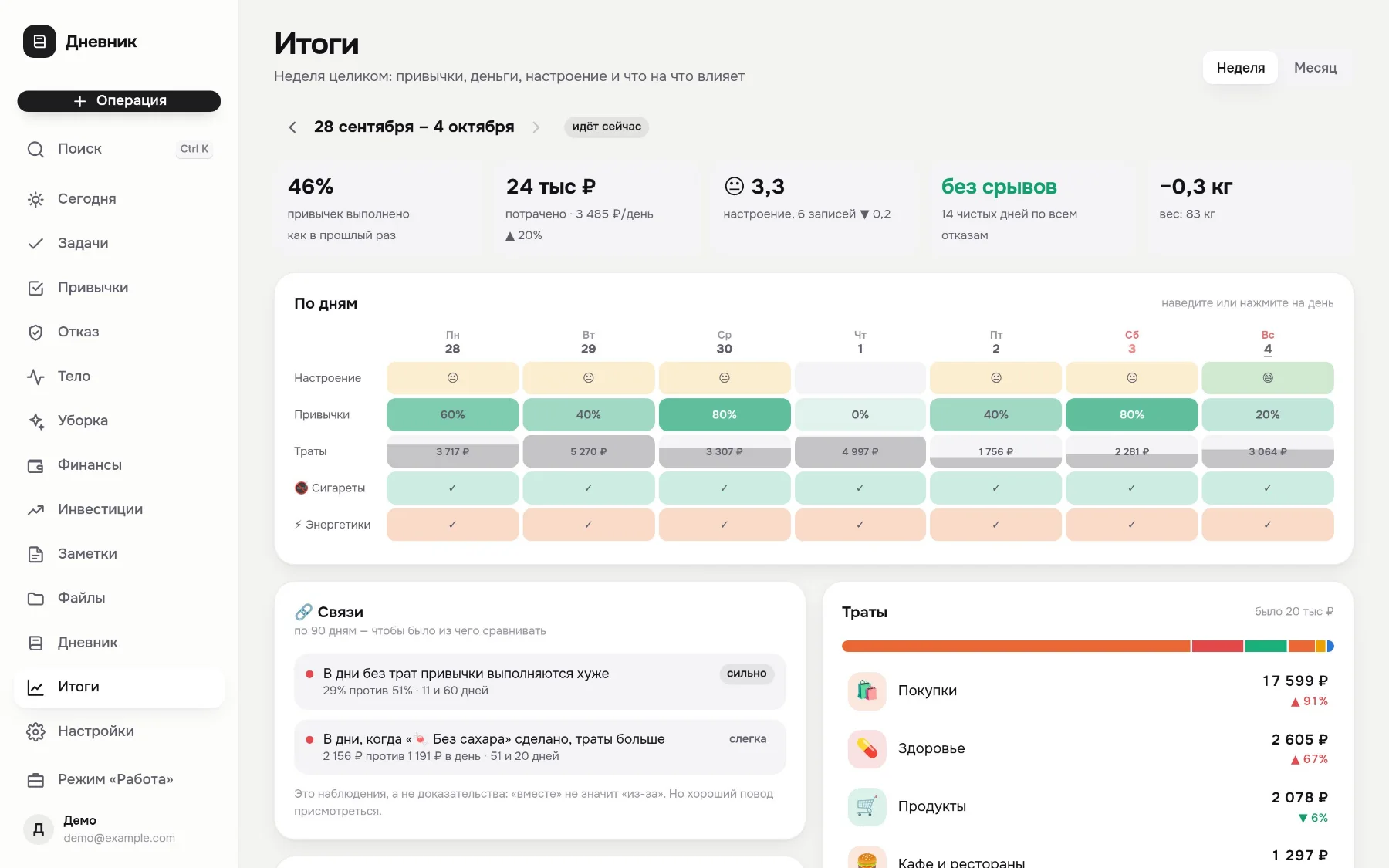Switch to the Неделя view
This screenshot has height=868, width=1389.
pyautogui.click(x=1240, y=68)
